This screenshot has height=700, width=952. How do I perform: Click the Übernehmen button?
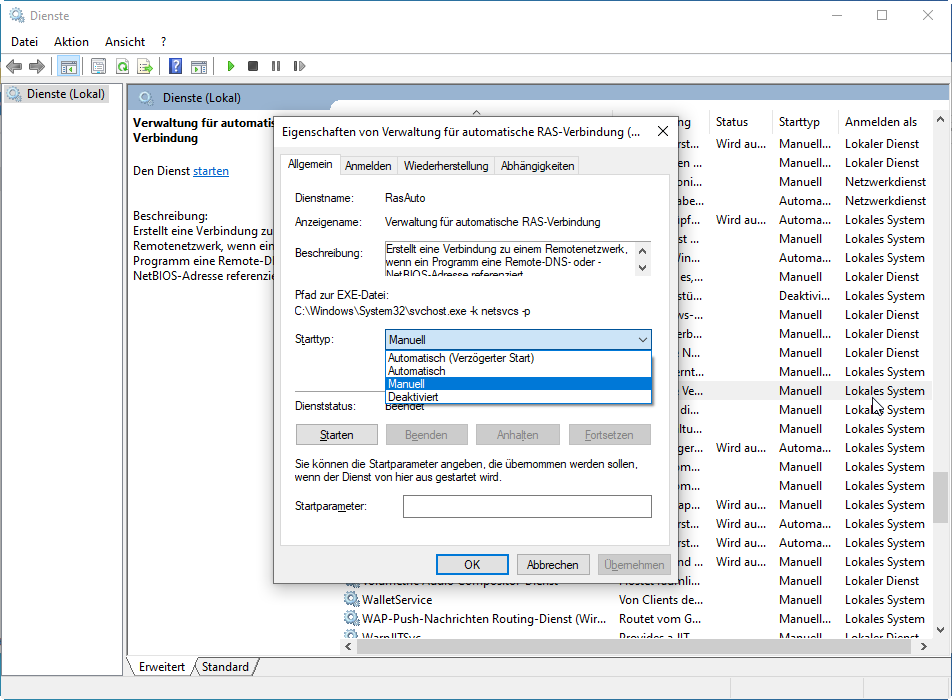point(634,565)
